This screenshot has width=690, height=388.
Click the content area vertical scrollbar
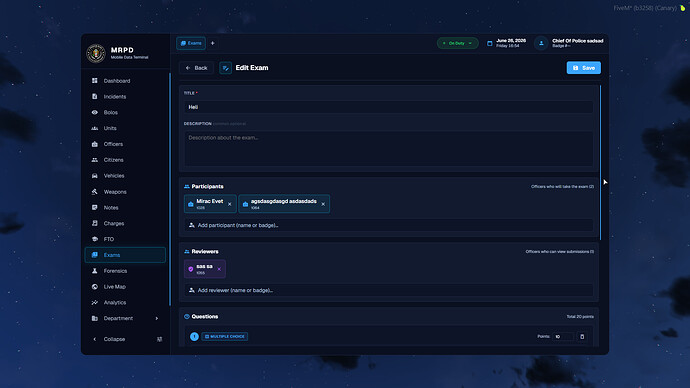tap(600, 163)
